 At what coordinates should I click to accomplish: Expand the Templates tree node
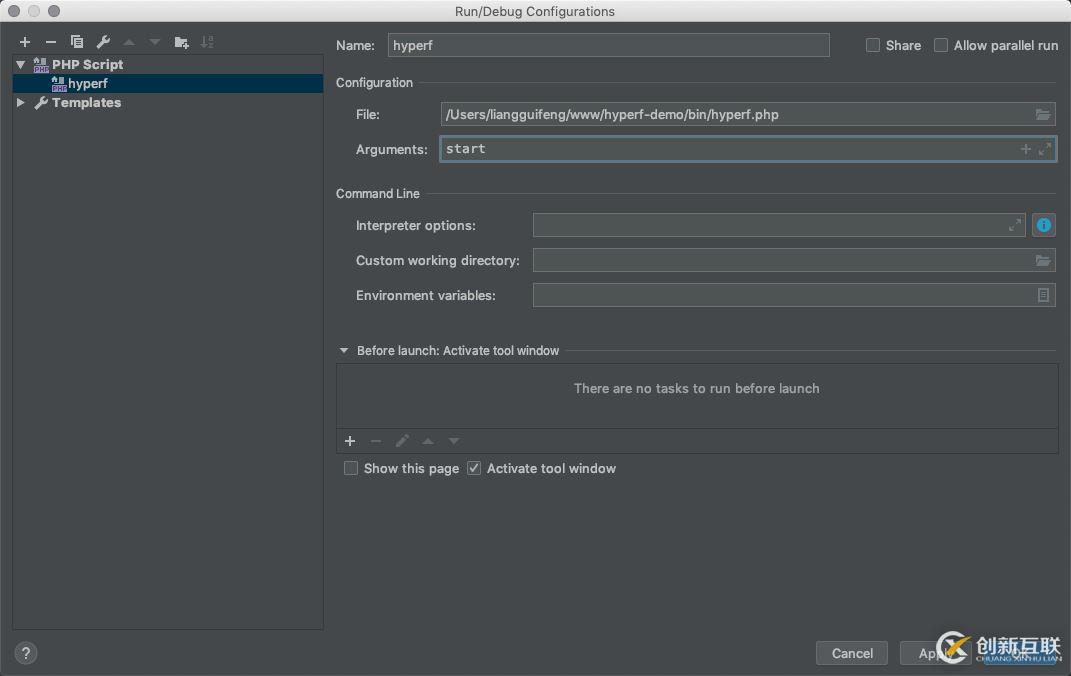click(x=21, y=103)
